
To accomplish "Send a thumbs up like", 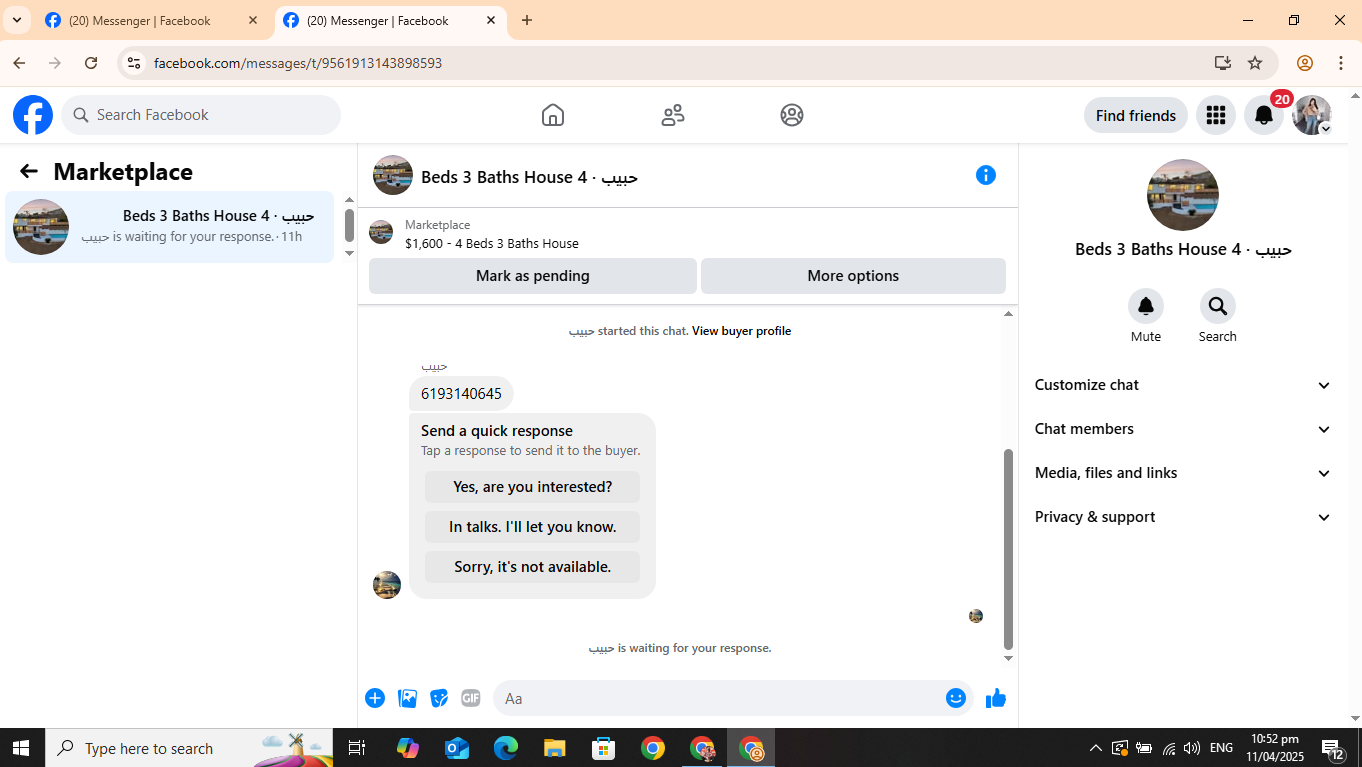I will pos(996,698).
